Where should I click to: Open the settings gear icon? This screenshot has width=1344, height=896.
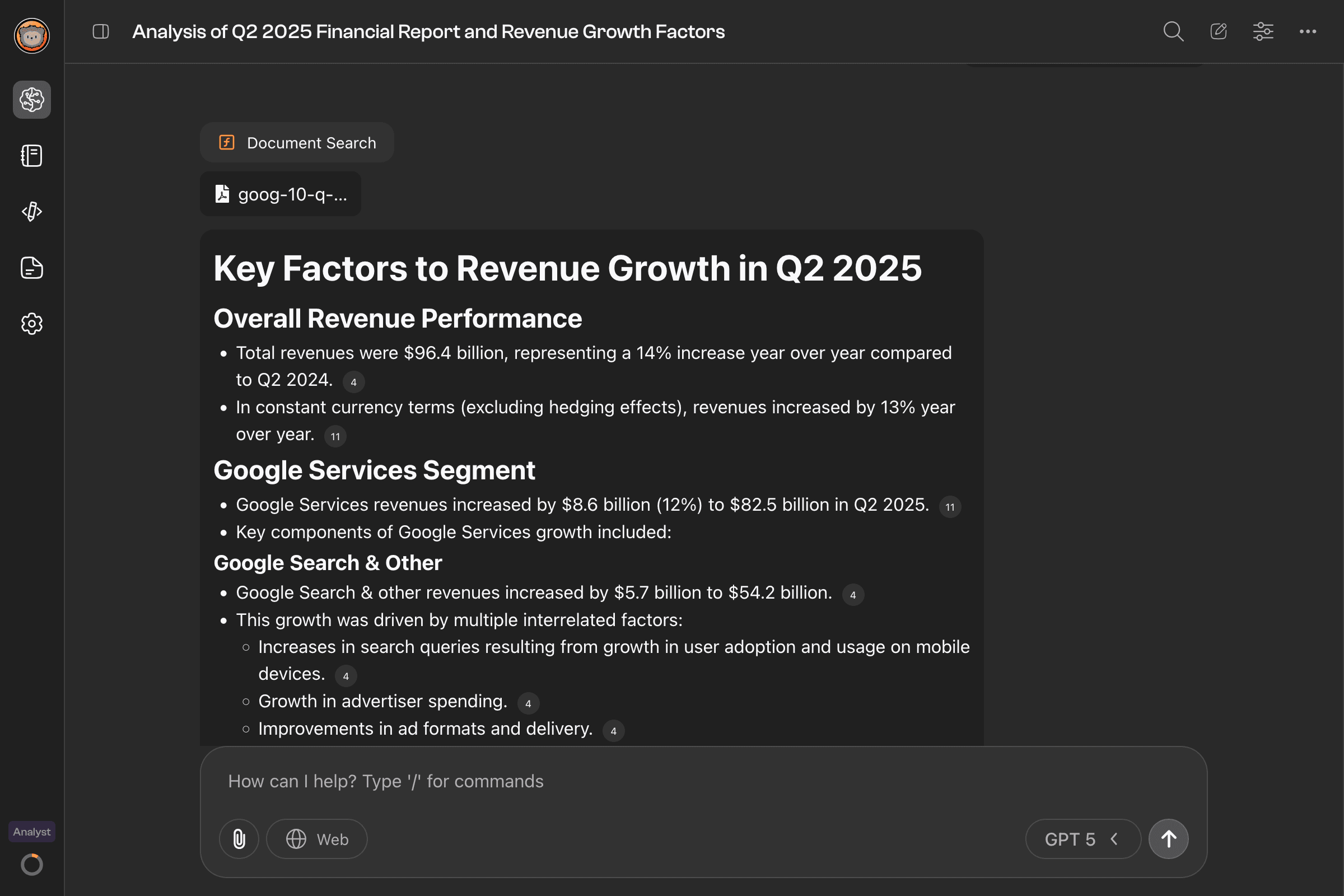pos(32,324)
